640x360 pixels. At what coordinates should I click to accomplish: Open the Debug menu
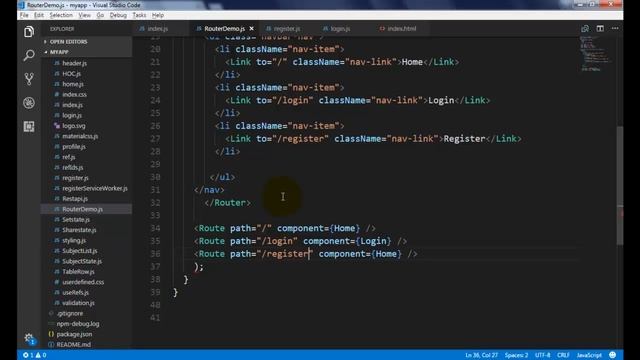pos(118,15)
